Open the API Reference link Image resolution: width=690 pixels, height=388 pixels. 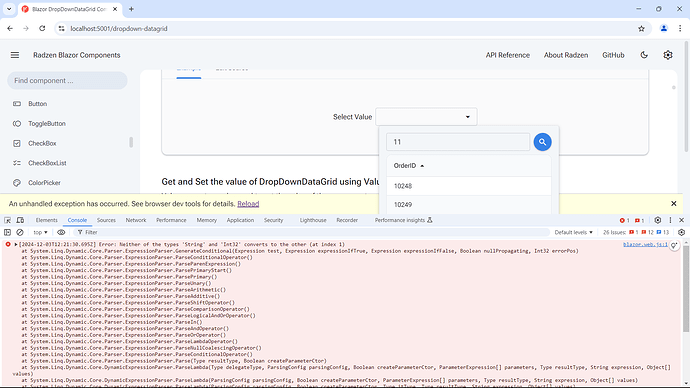coord(508,55)
